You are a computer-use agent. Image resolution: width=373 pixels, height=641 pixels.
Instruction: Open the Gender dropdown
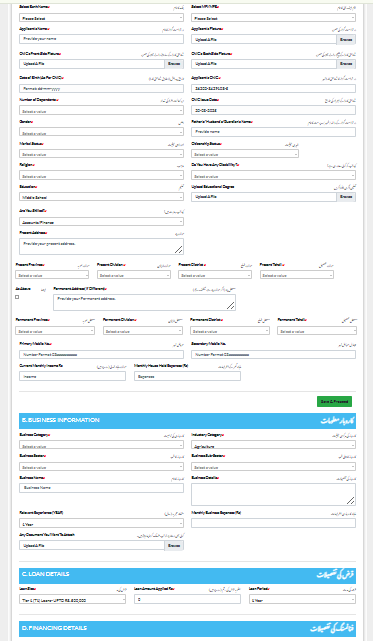pos(101,132)
